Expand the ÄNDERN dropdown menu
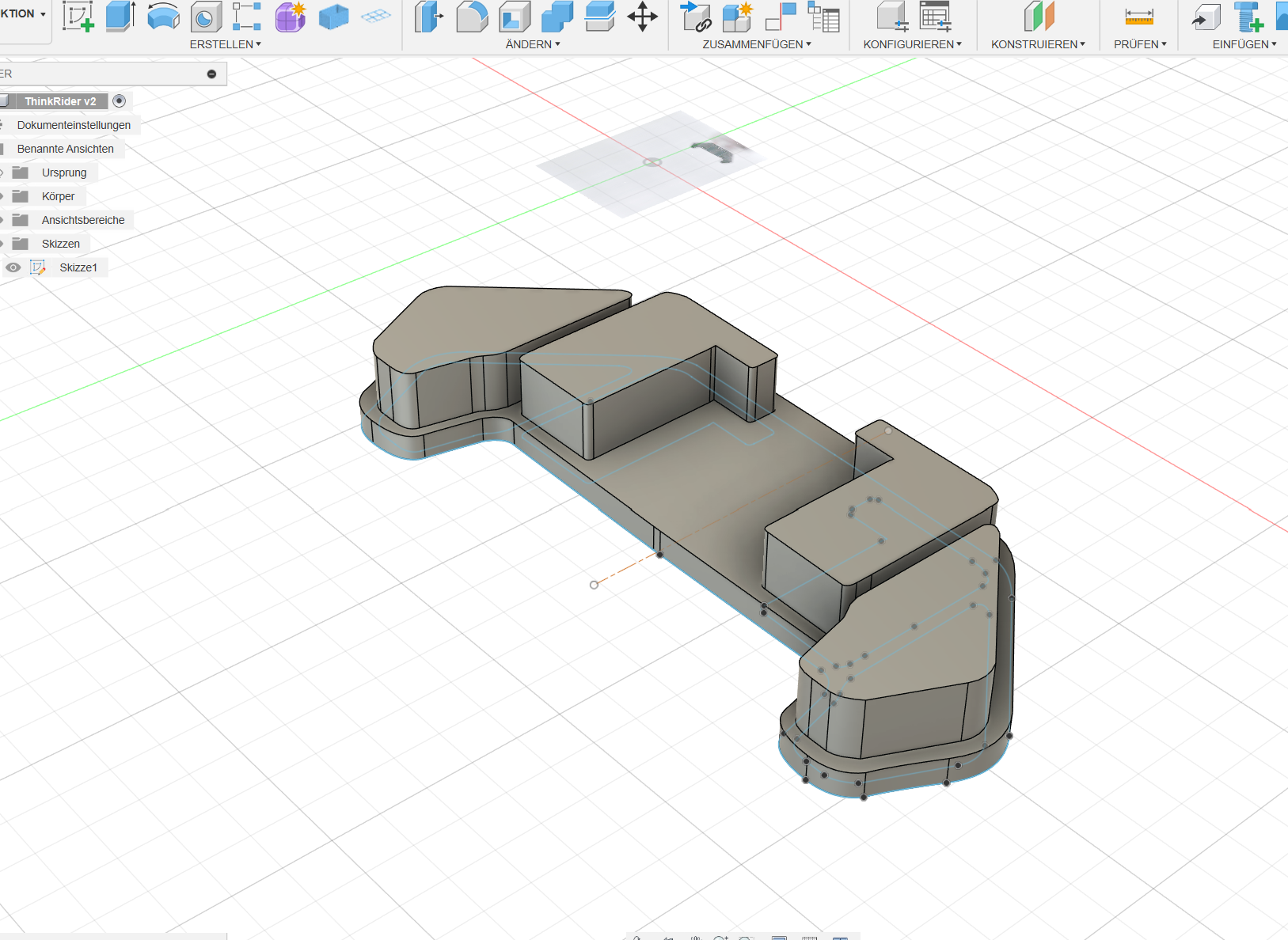Viewport: 1288px width, 940px height. click(x=533, y=44)
